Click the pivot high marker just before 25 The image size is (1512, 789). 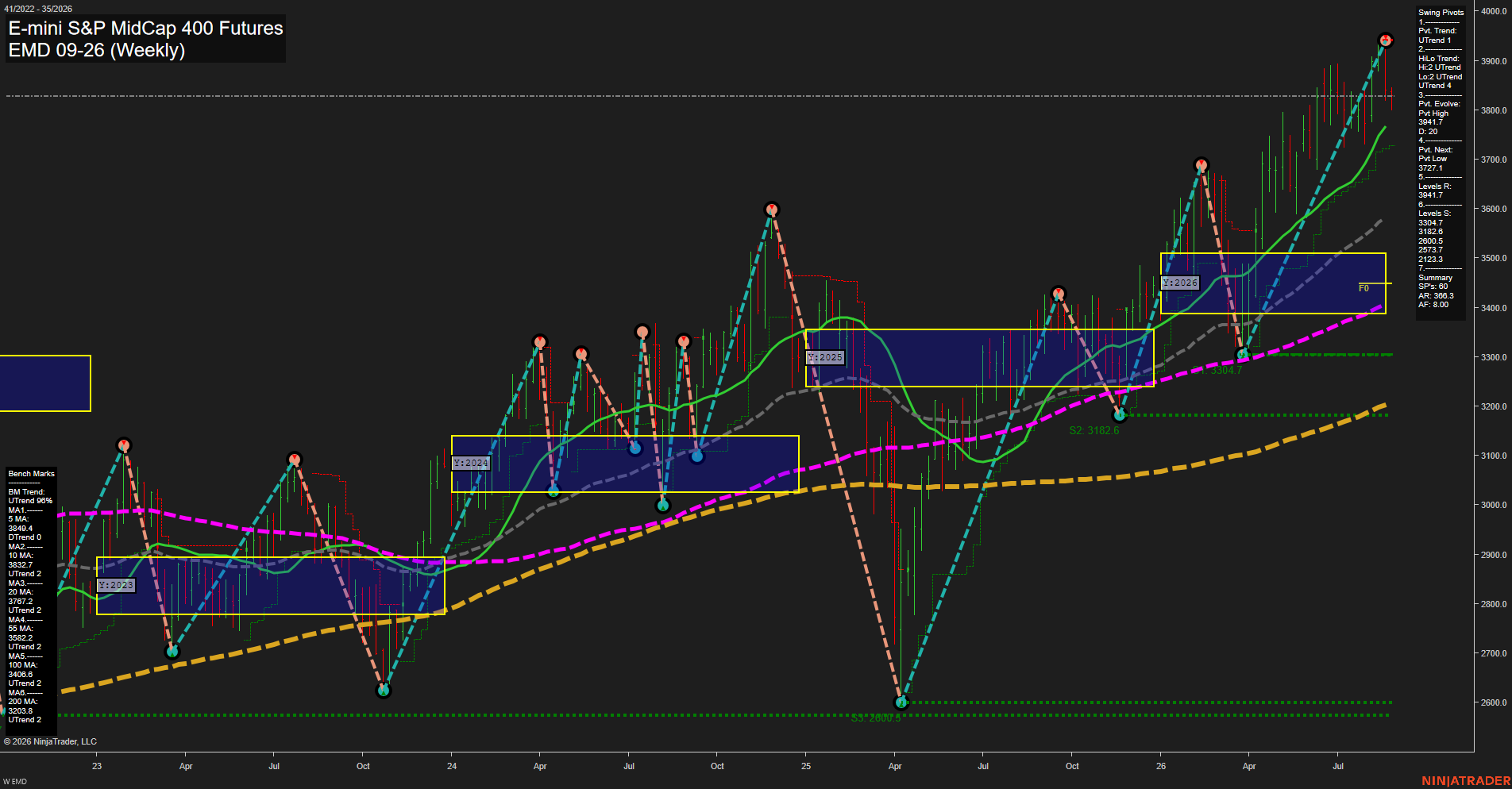pyautogui.click(x=772, y=210)
